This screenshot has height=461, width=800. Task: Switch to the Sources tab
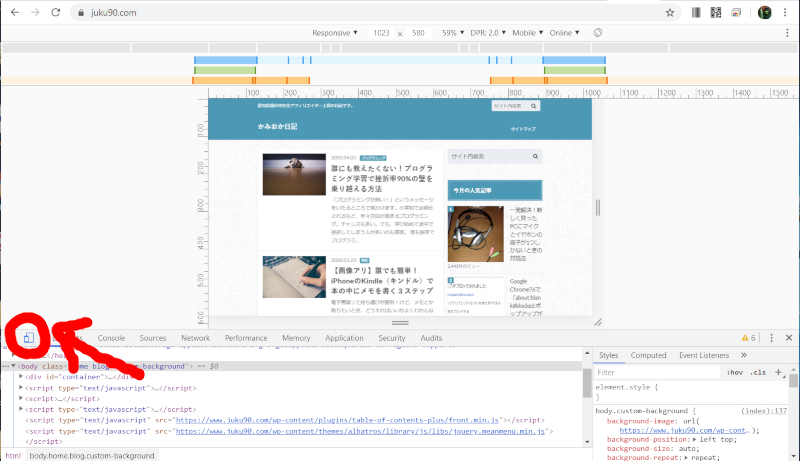point(153,338)
